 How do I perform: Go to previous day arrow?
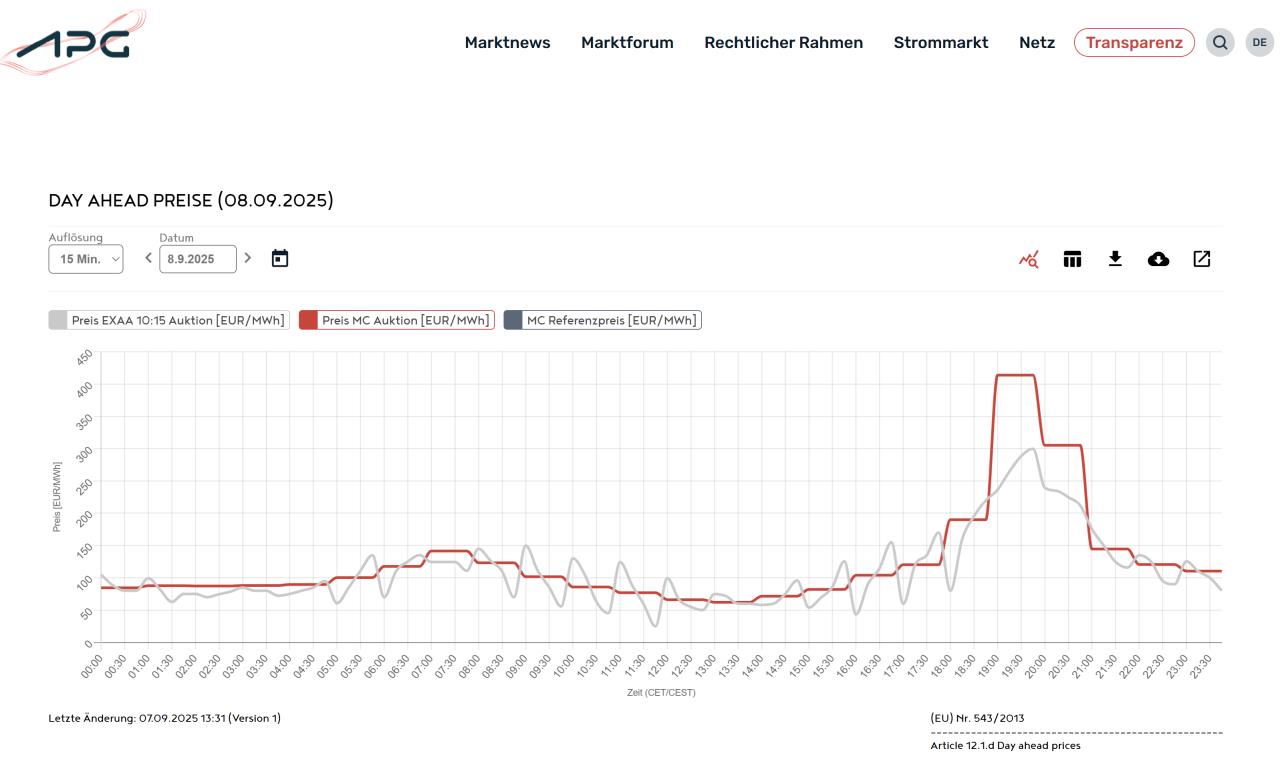coord(149,258)
